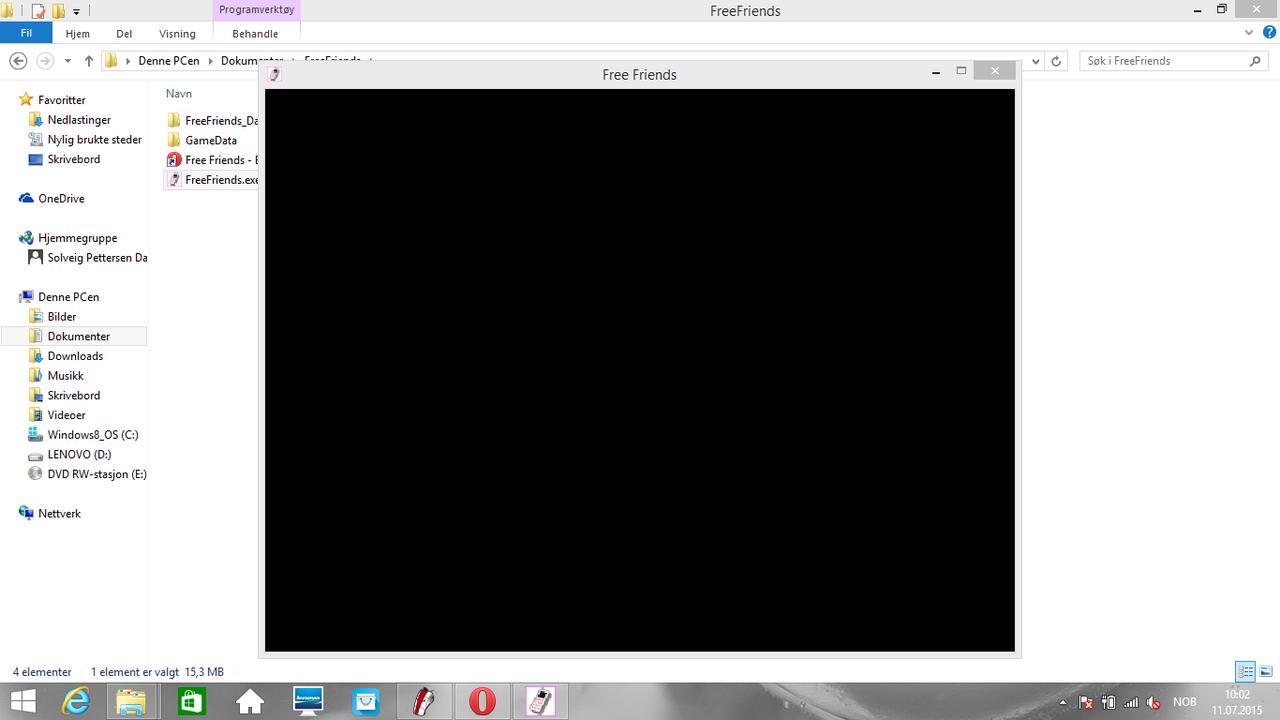Go up one folder level with the up arrow
Screen dimensions: 1280x720
click(x=89, y=61)
